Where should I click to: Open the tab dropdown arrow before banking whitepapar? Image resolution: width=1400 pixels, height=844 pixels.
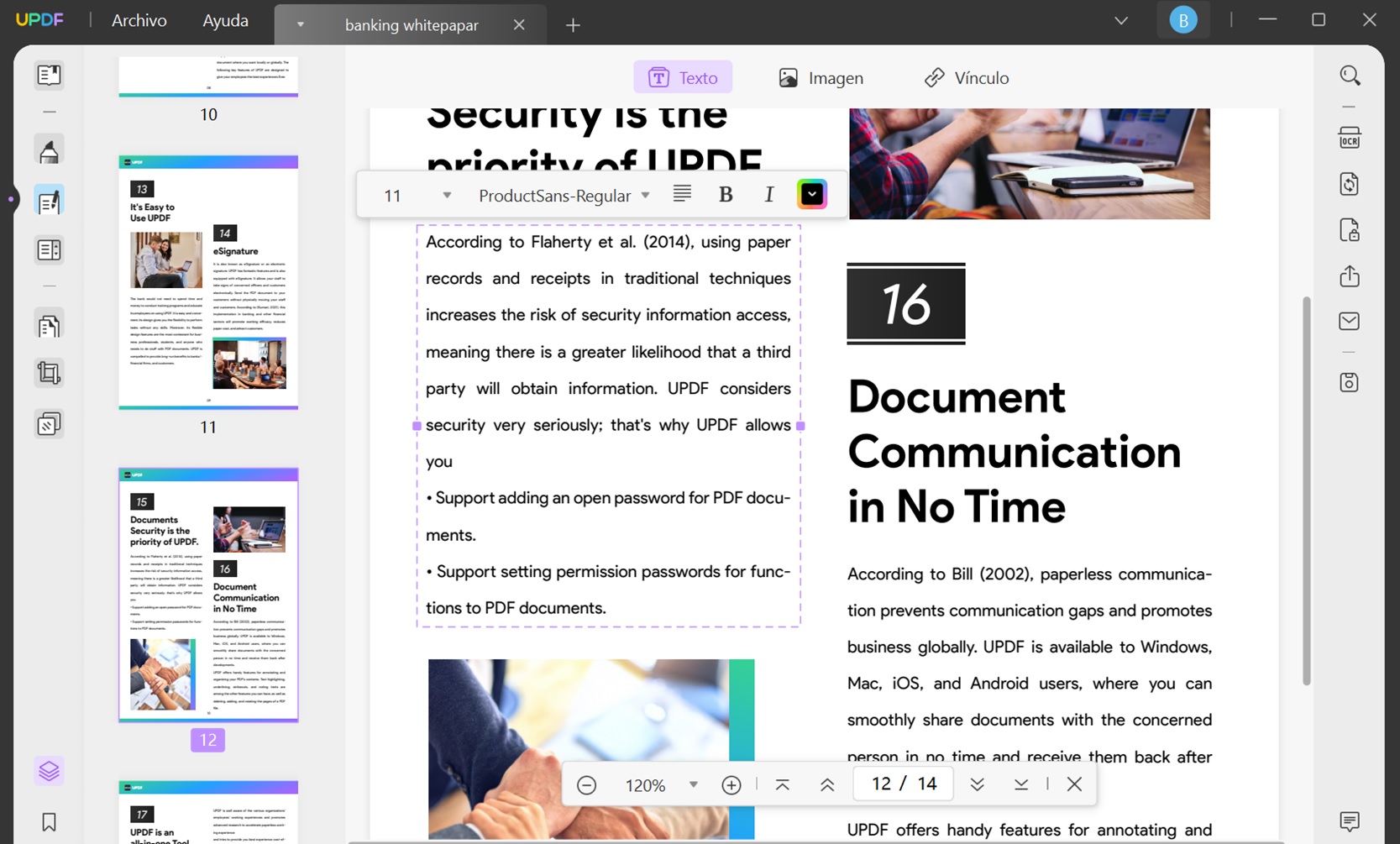pos(300,24)
